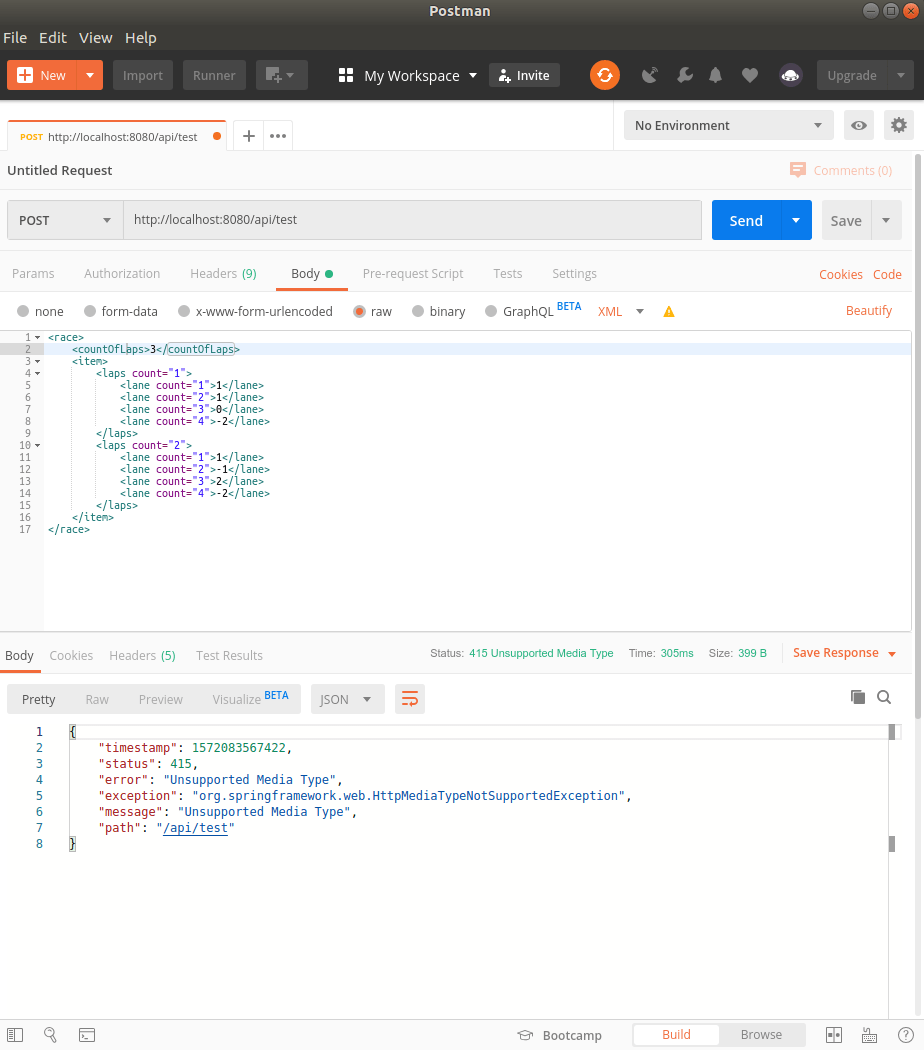Click the XML warning triangle icon
This screenshot has width=924, height=1050.
click(x=668, y=311)
